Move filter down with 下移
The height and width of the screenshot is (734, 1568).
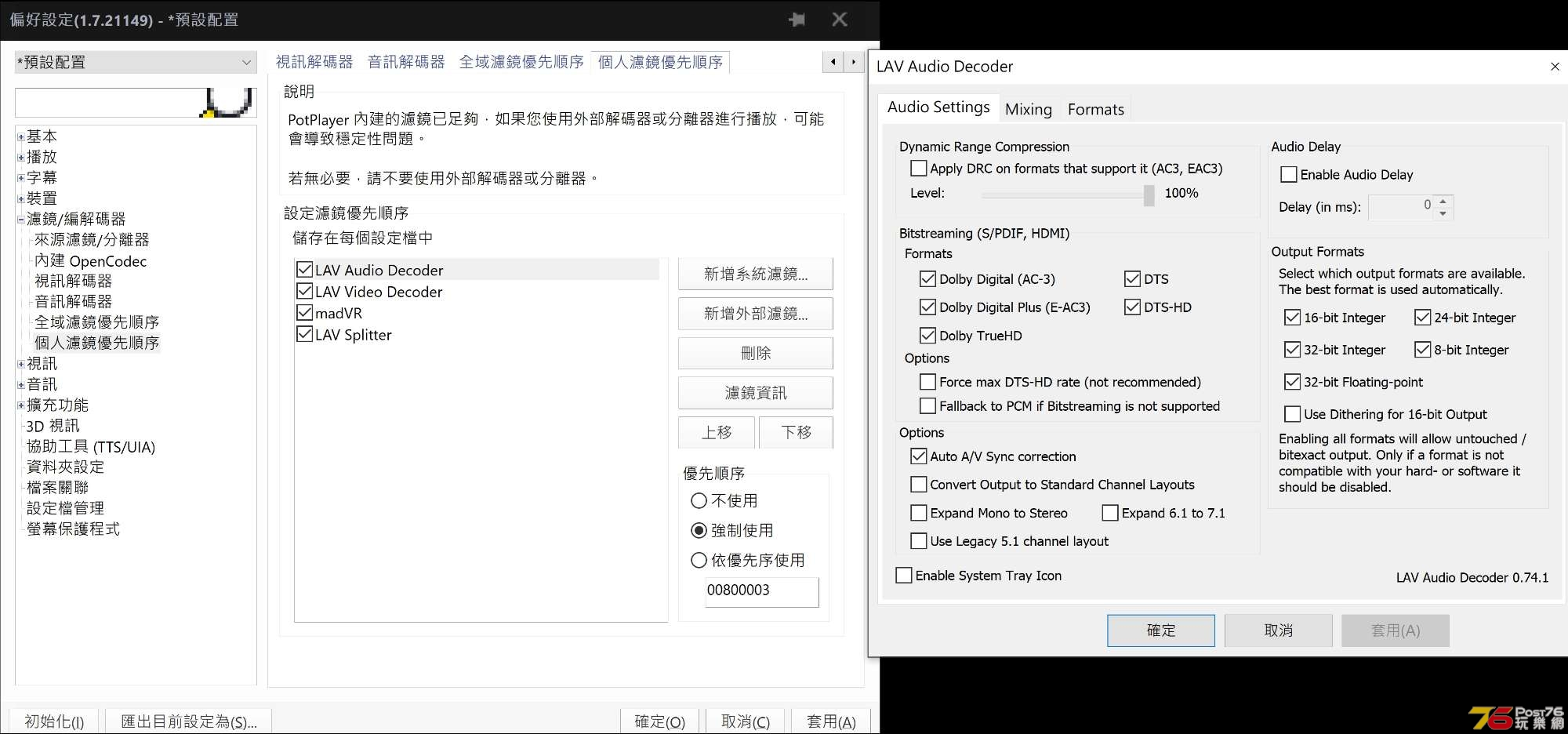[796, 432]
